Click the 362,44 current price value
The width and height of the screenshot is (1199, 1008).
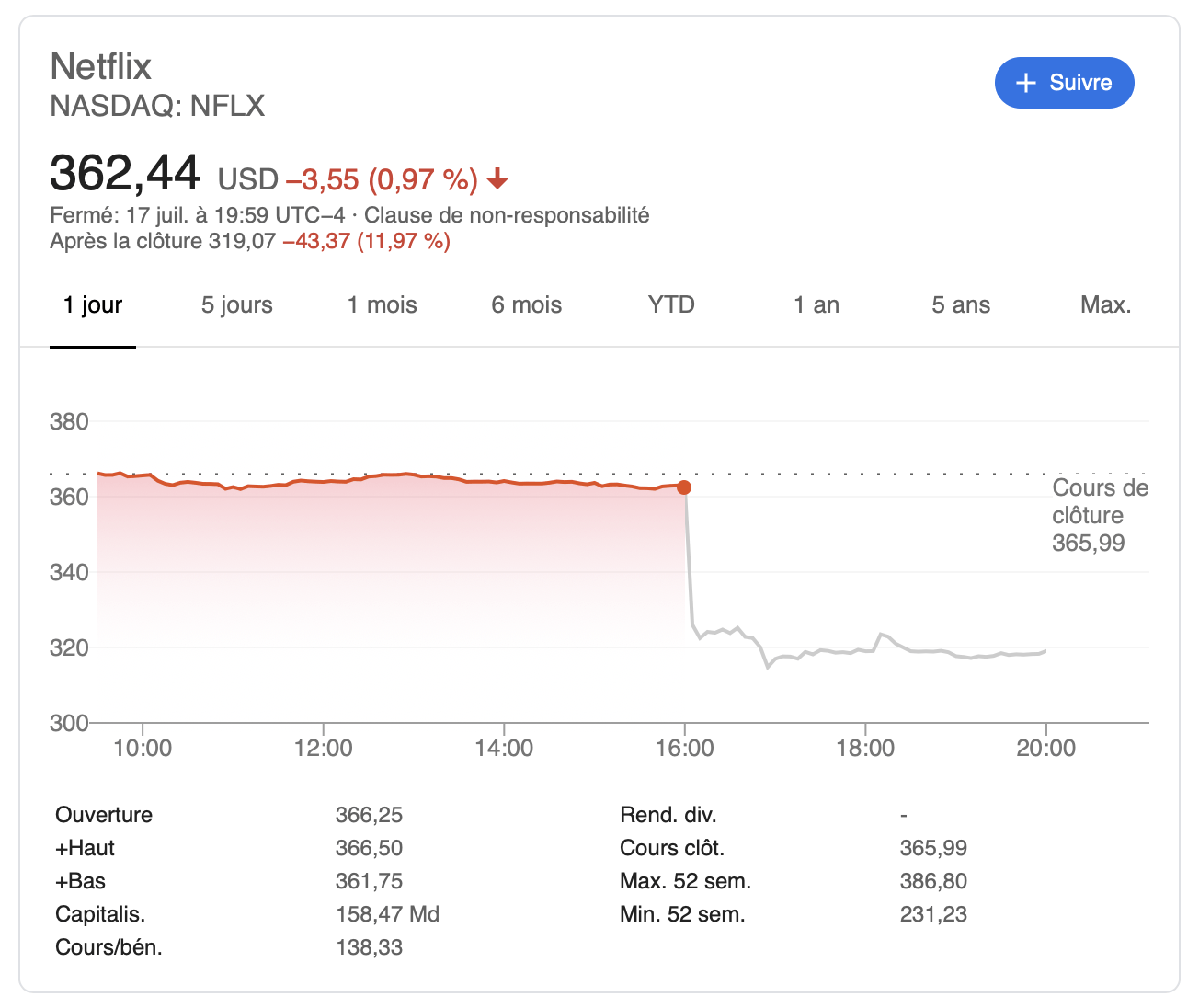pos(125,173)
